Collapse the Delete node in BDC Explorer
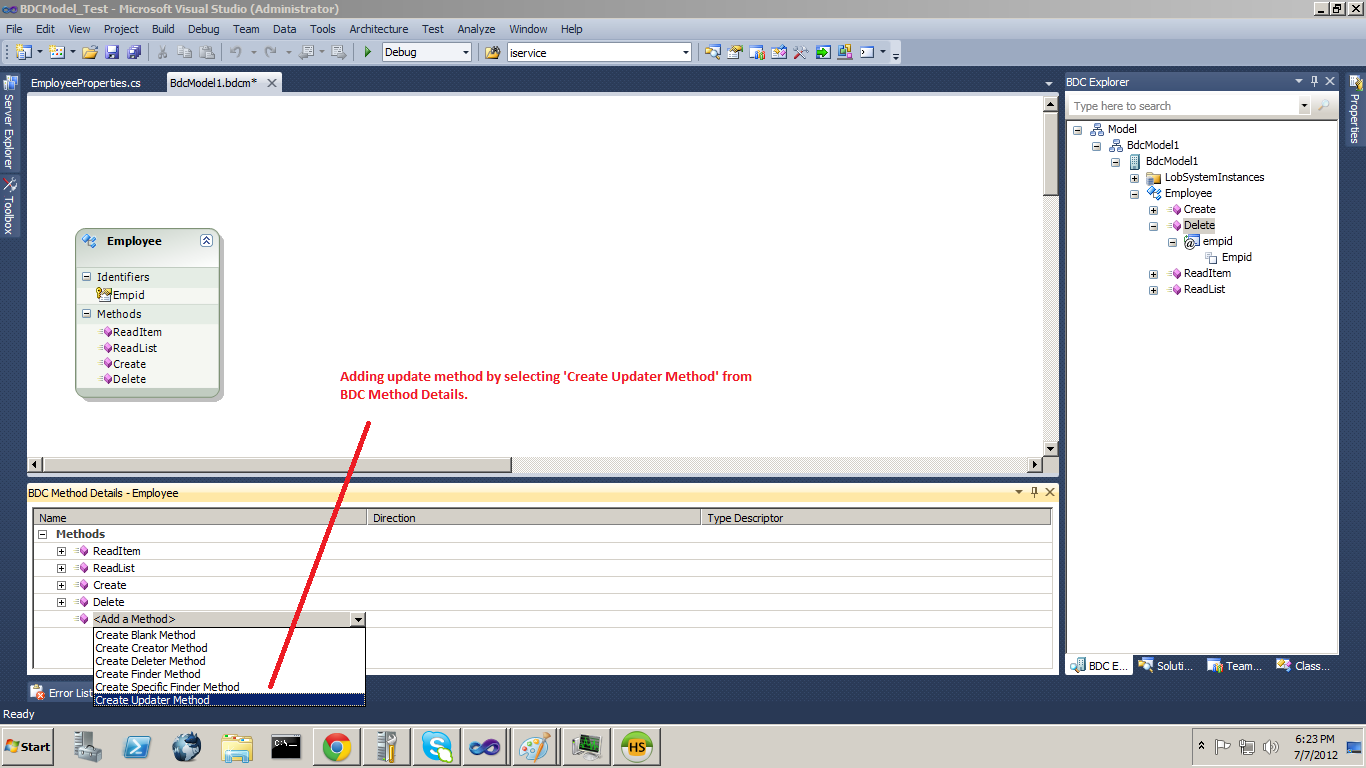The image size is (1366, 768). coord(1153,226)
